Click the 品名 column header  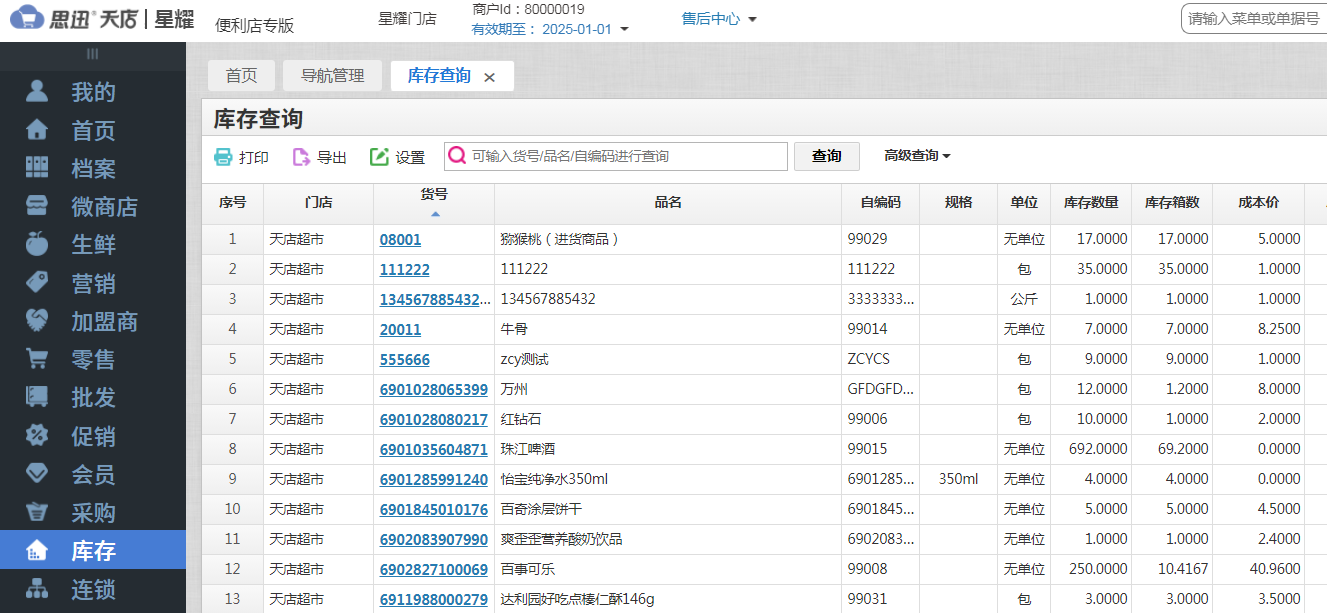[668, 202]
